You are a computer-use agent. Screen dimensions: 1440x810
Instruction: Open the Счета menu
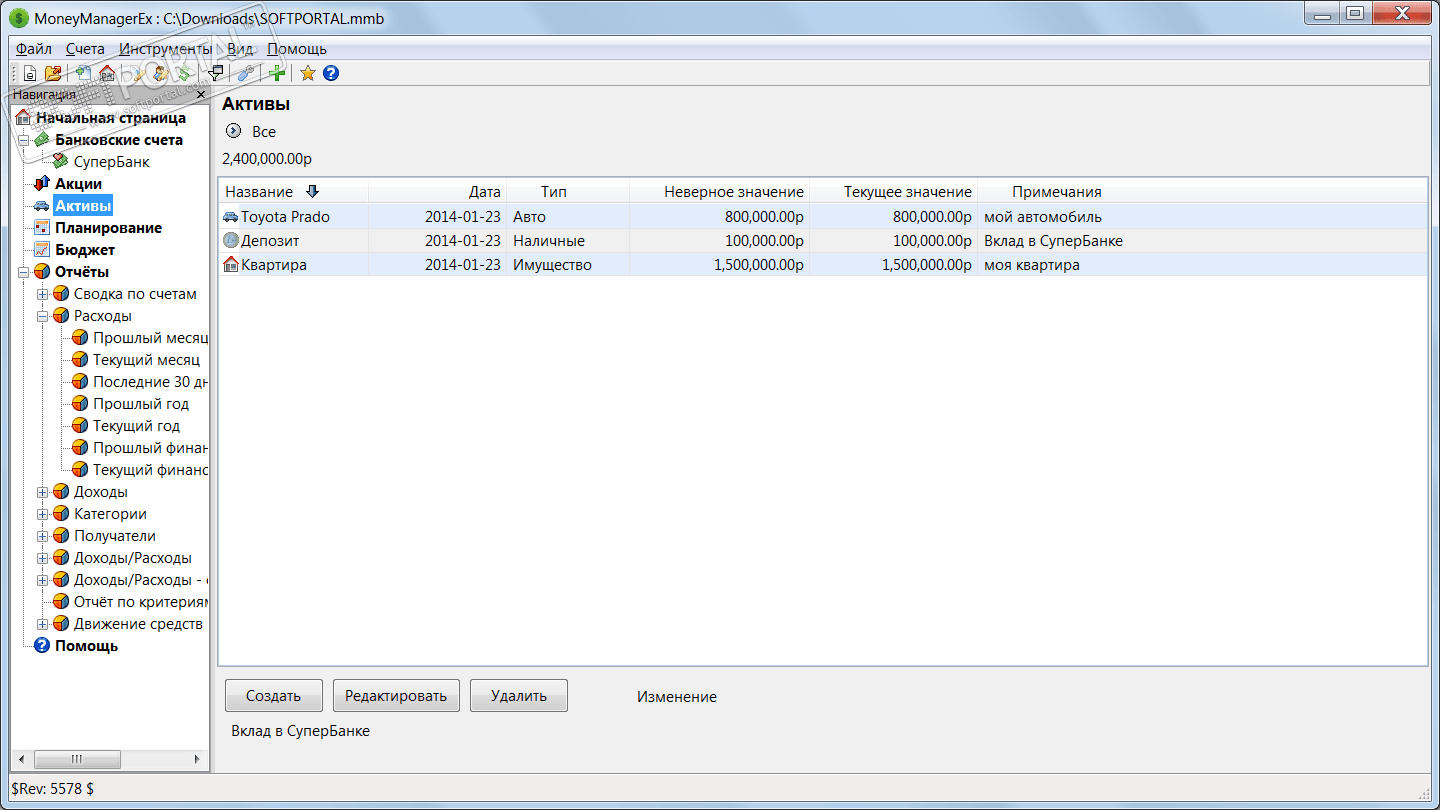pos(85,49)
